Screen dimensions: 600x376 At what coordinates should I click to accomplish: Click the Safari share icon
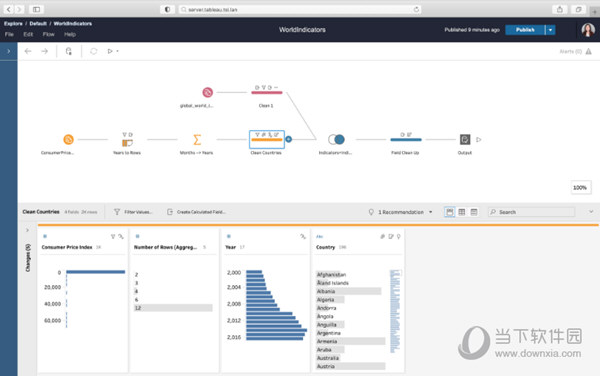(x=559, y=9)
